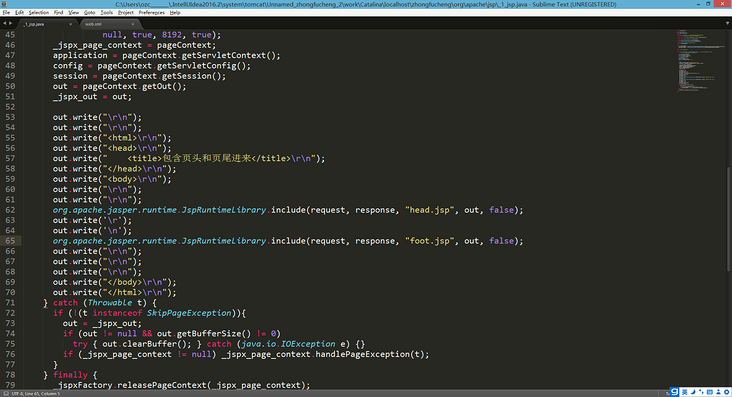Open the IME soft keyboard icon
The height and width of the screenshot is (397, 732).
click(x=710, y=392)
